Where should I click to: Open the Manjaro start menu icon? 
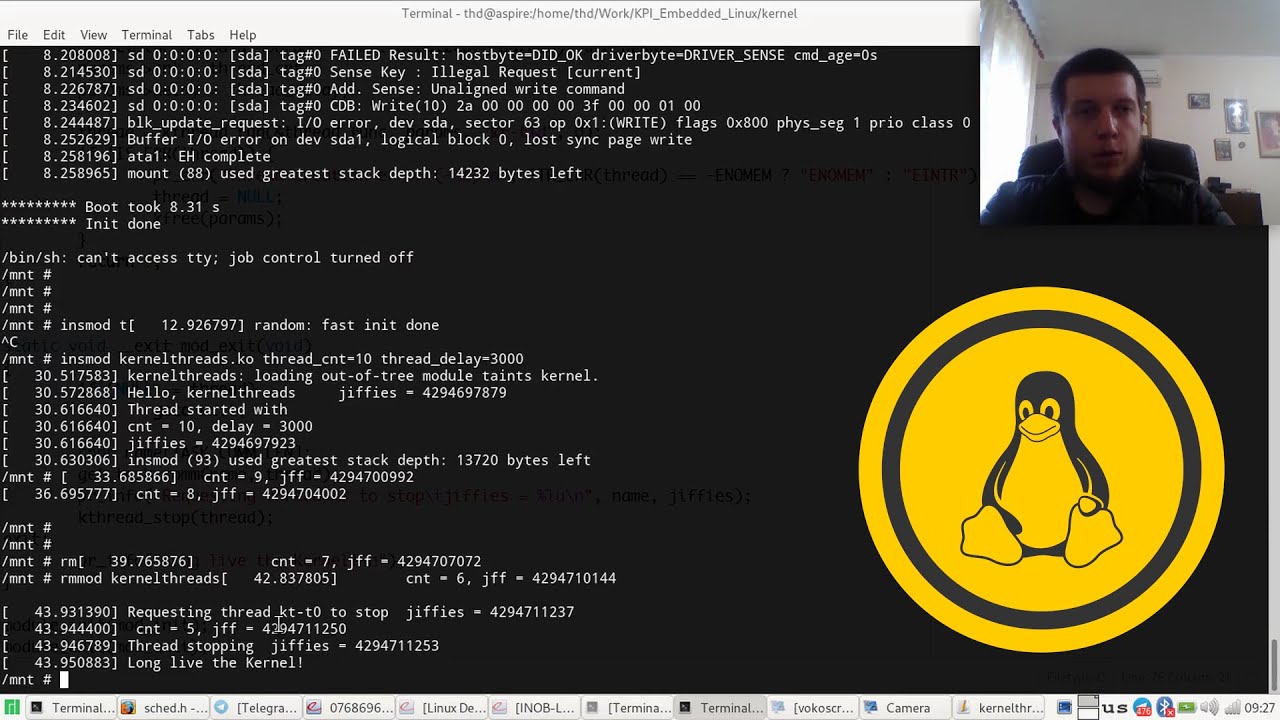tap(11, 708)
